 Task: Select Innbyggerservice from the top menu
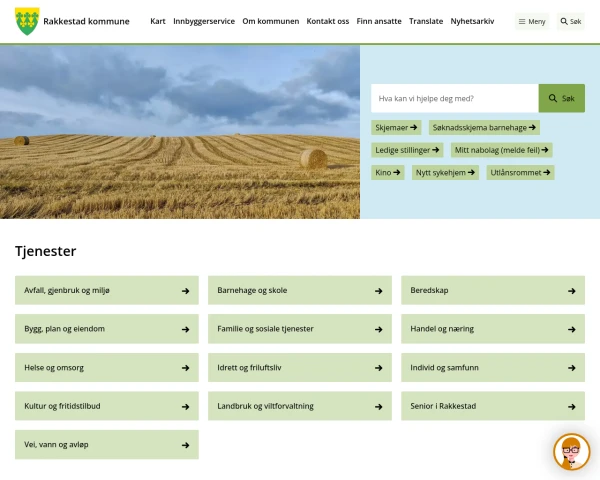pos(204,21)
